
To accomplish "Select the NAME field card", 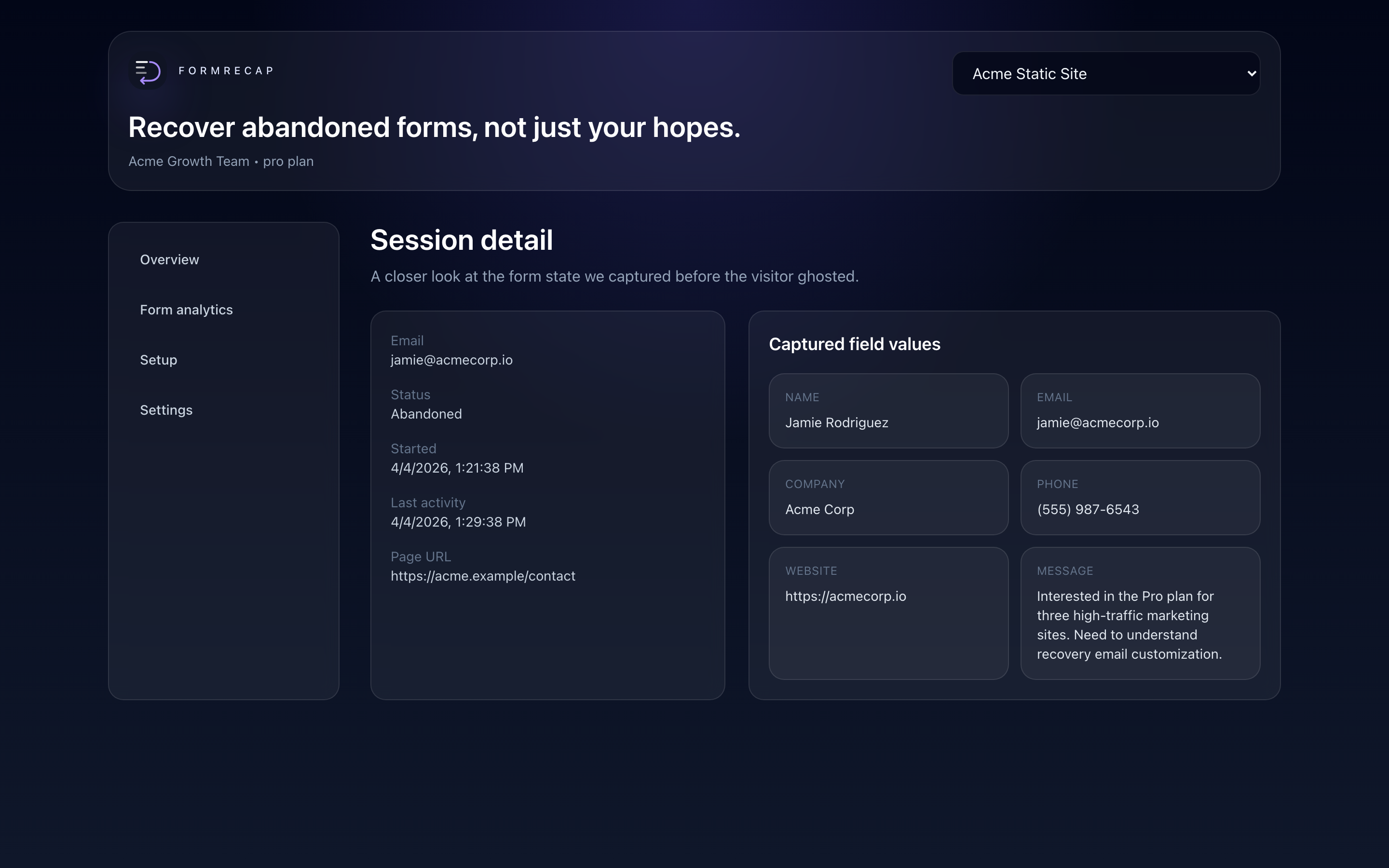I will tap(888, 411).
